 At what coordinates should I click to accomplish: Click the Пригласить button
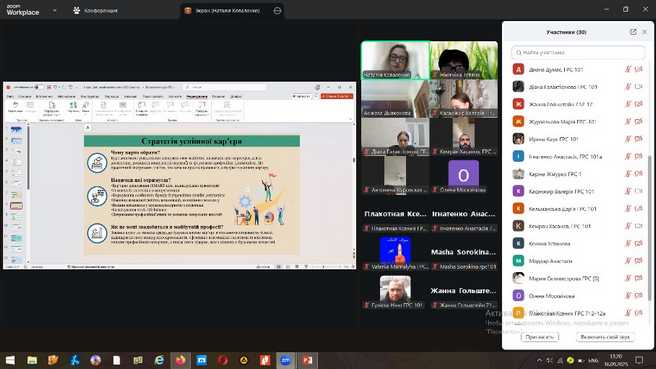[540, 337]
